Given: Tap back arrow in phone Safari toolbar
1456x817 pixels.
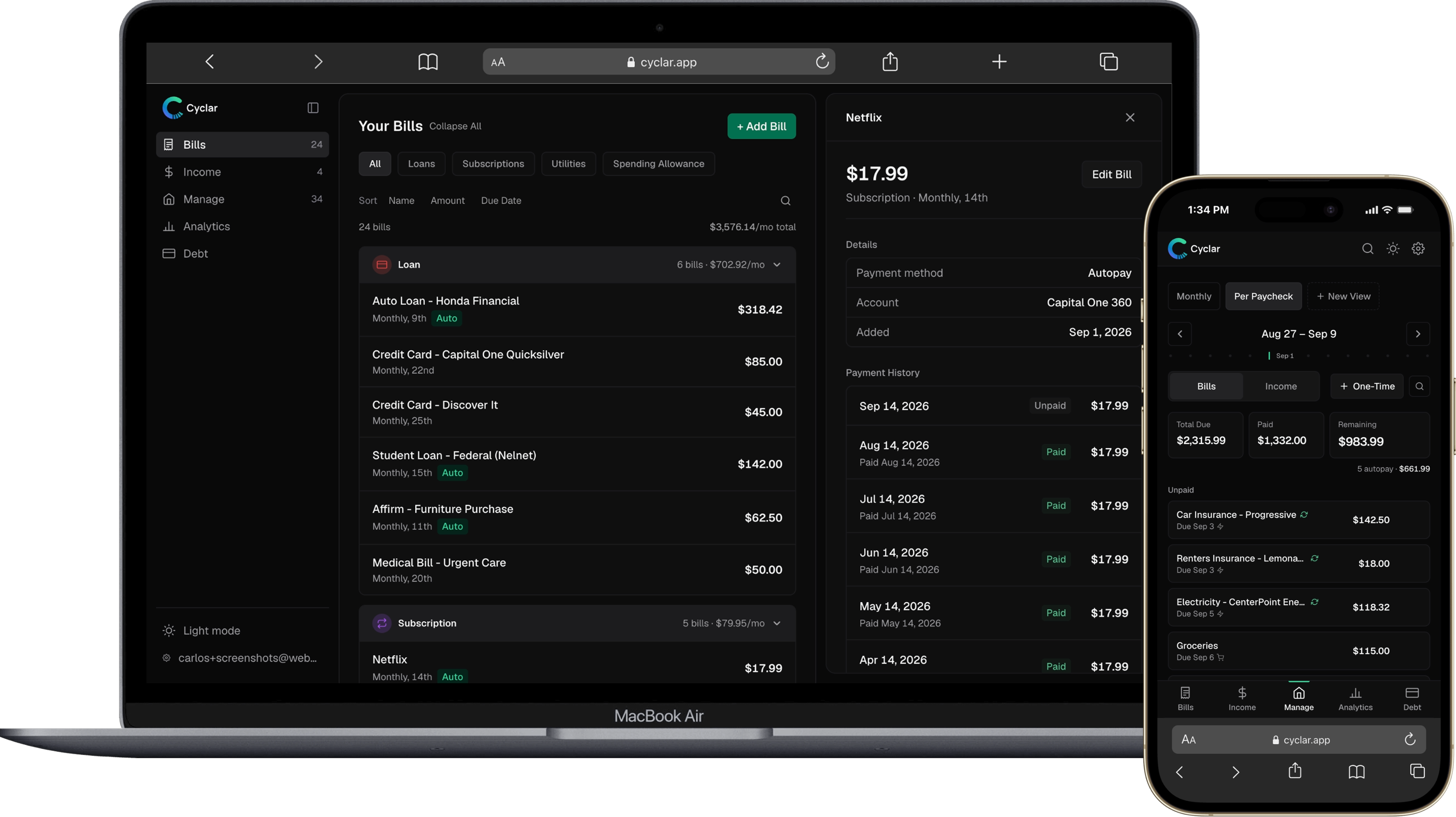Looking at the screenshot, I should pos(1179,772).
